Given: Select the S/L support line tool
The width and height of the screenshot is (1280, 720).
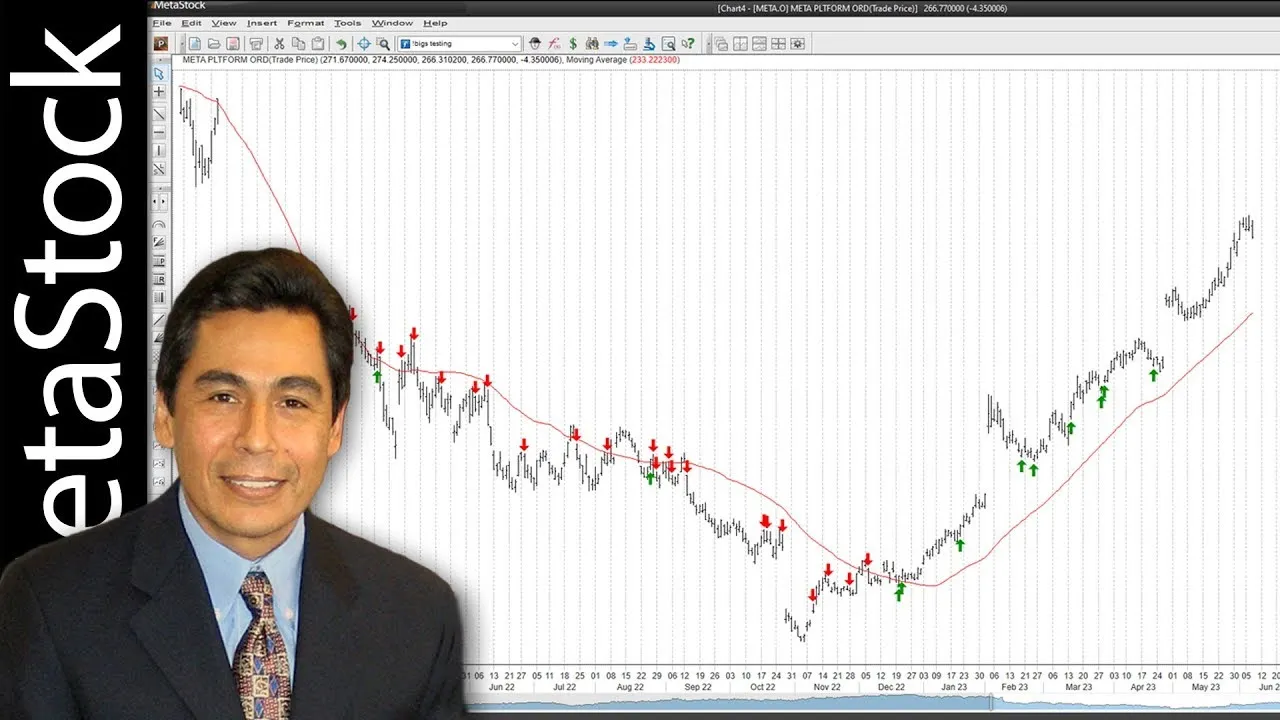Looking at the screenshot, I should pos(159,169).
